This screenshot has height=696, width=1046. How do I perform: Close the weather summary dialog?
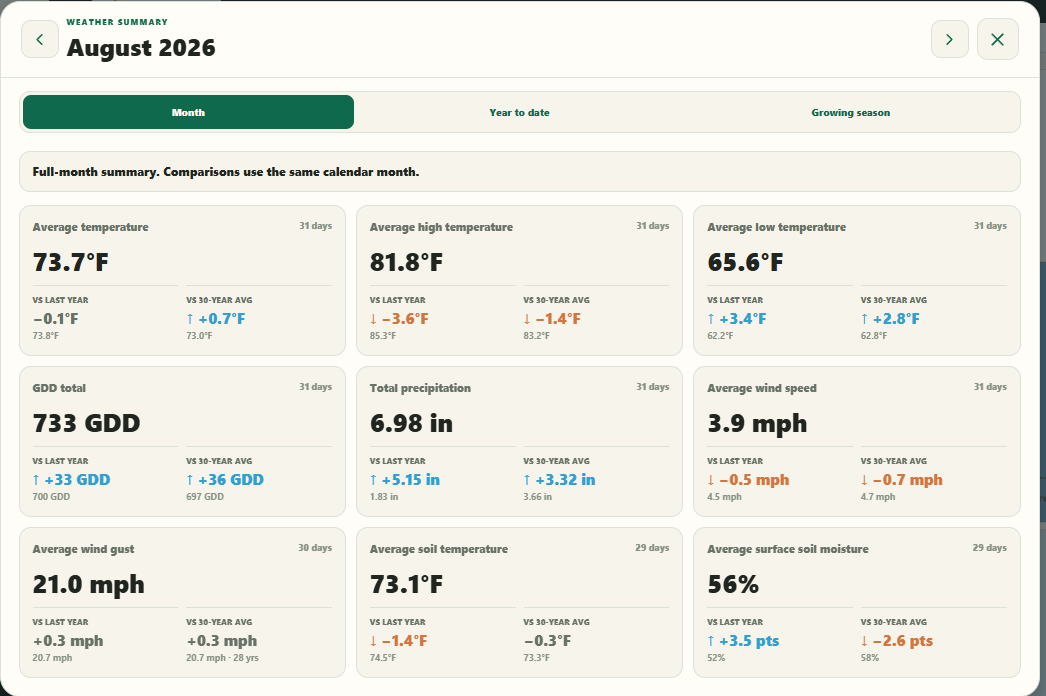pyautogui.click(x=997, y=39)
